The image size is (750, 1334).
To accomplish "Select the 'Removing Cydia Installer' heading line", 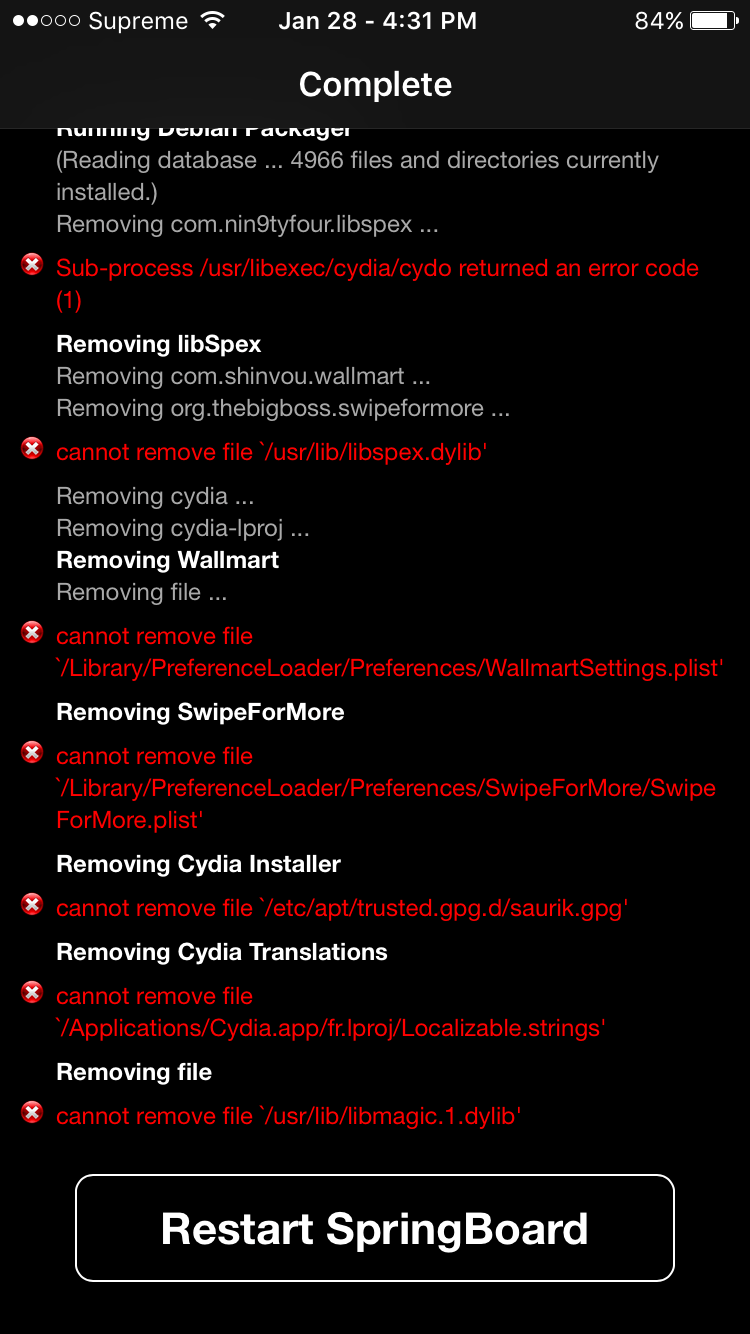I will coord(198,864).
